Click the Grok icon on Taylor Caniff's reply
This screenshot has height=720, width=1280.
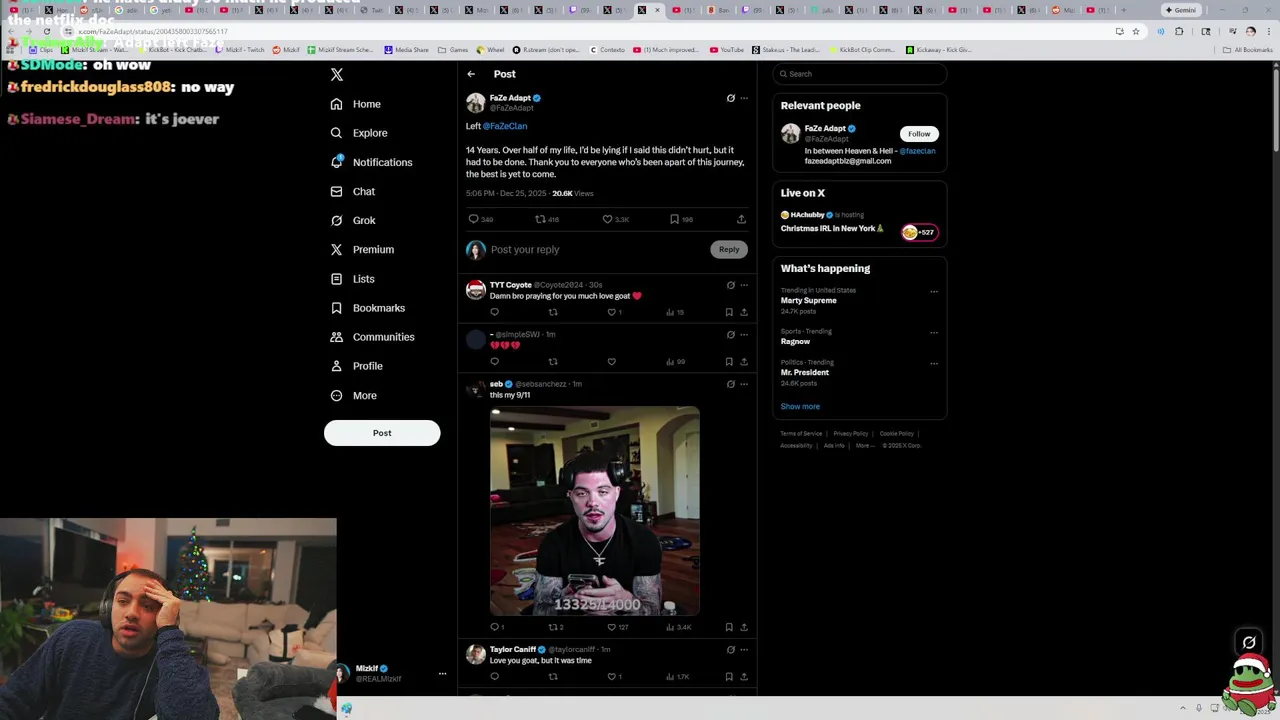pos(730,650)
